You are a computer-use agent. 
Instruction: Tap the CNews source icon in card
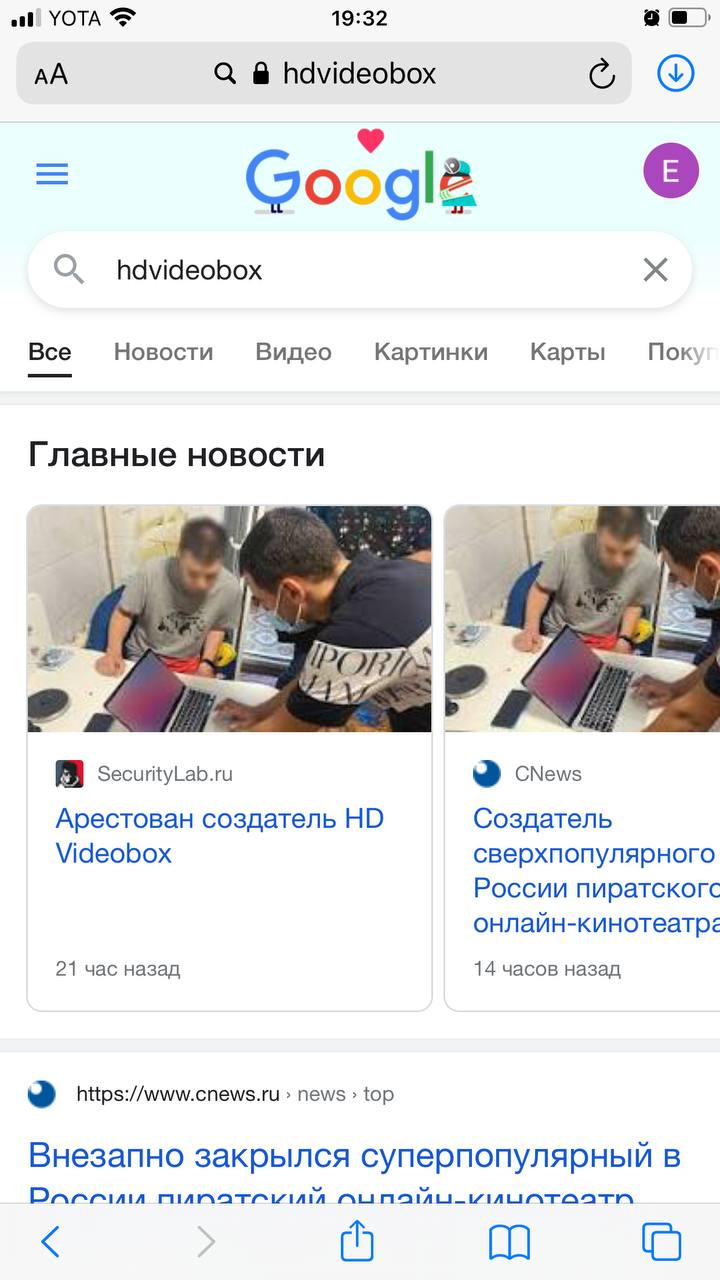point(486,774)
